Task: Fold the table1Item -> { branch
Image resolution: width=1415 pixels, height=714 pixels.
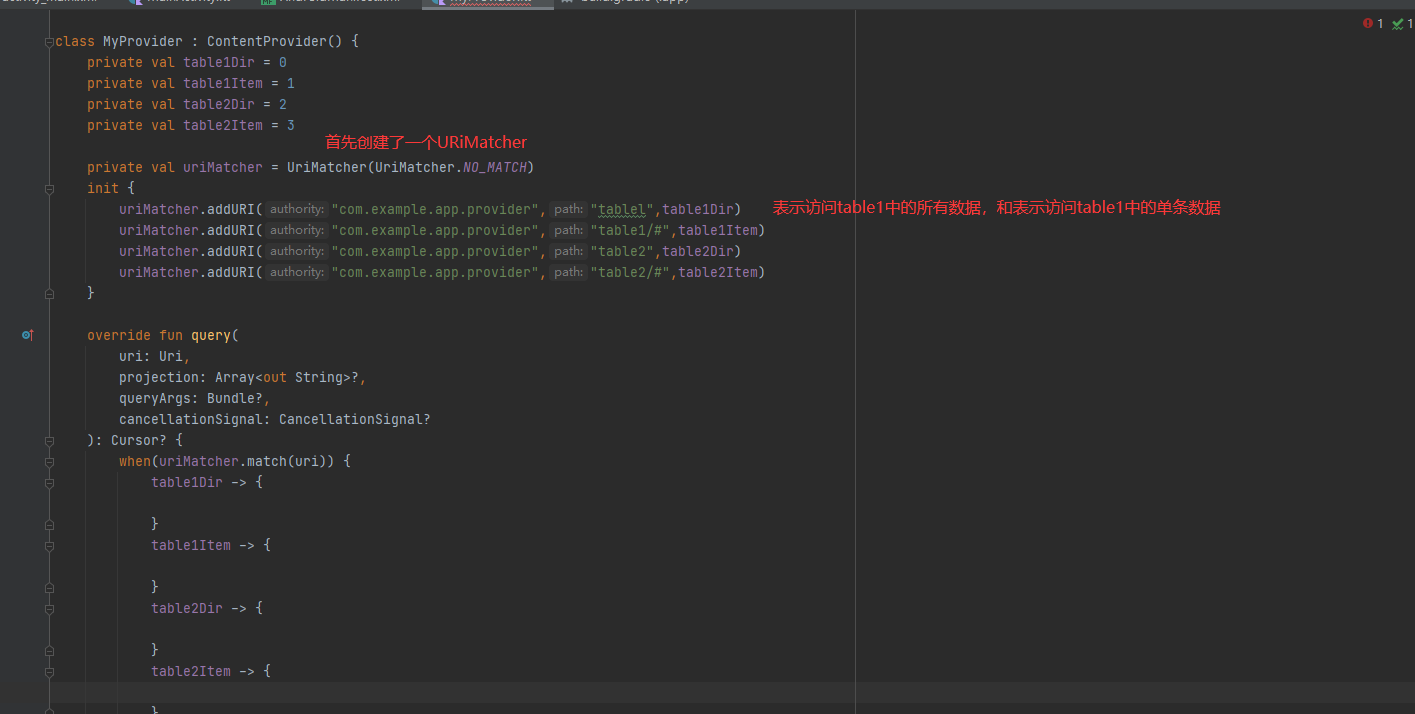Action: 48,545
